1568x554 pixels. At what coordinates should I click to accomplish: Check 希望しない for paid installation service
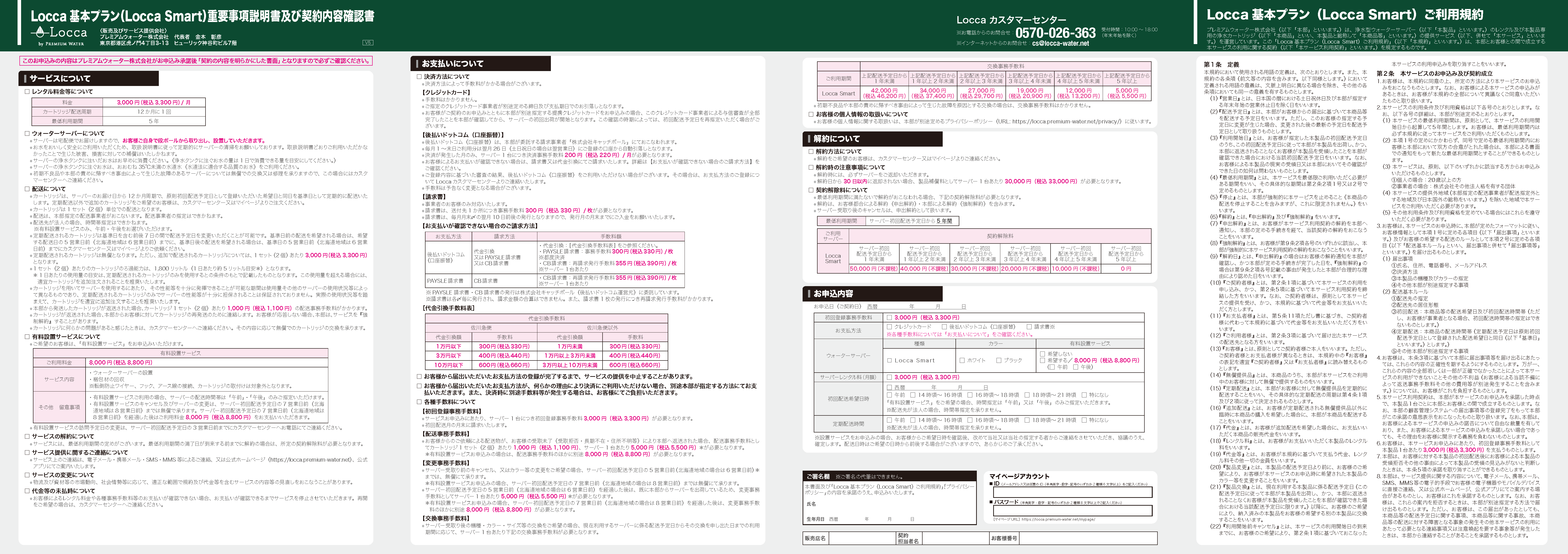point(1043,353)
